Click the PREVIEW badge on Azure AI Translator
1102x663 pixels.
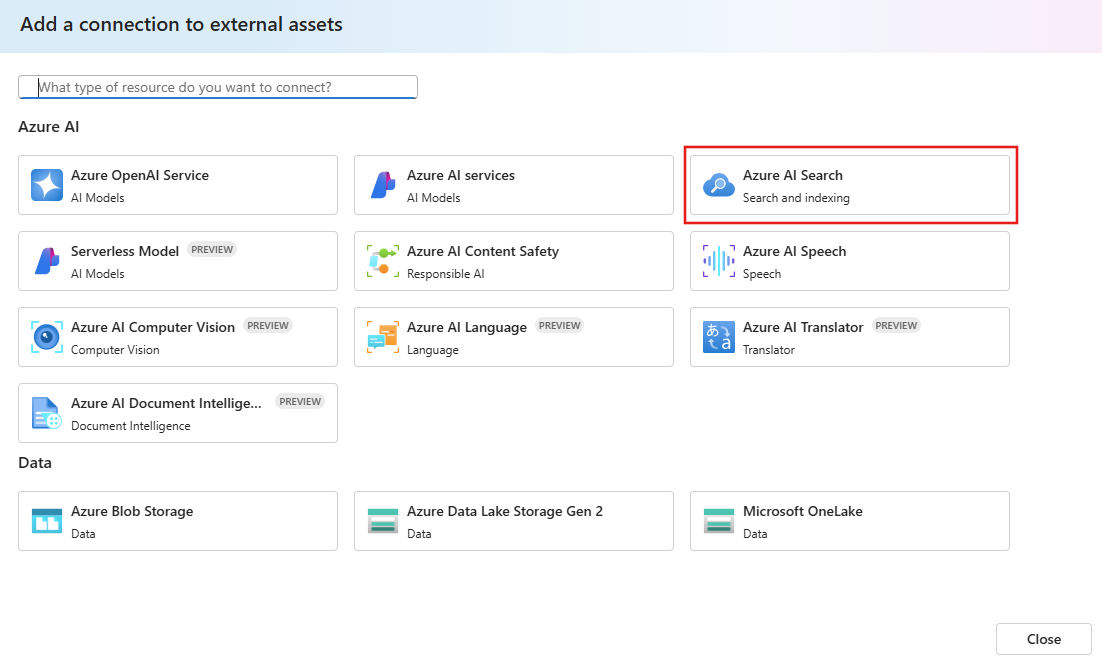tap(896, 326)
